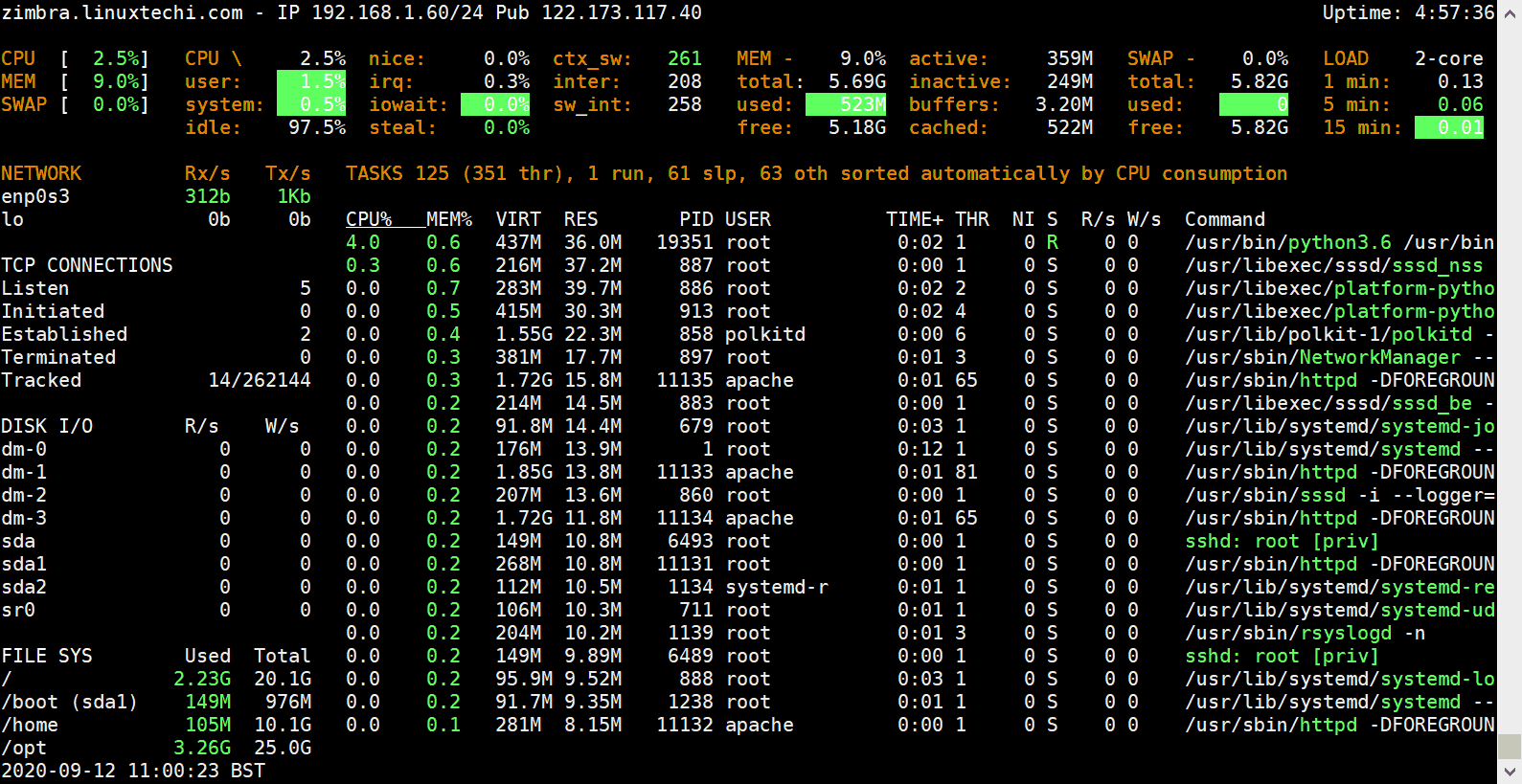Click the 2.23G used value for root

(x=202, y=679)
